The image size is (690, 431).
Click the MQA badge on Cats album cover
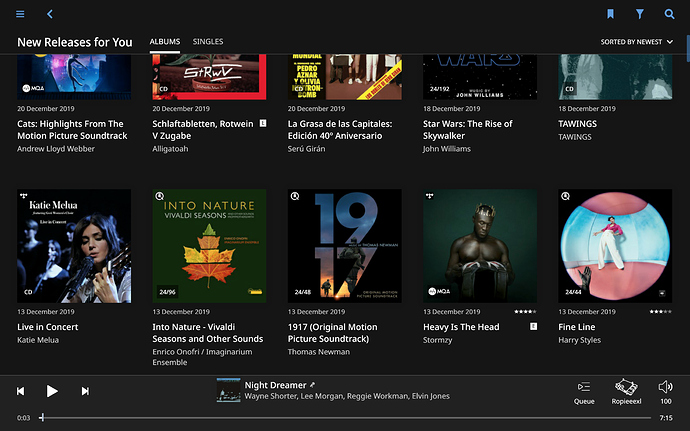(33, 88)
